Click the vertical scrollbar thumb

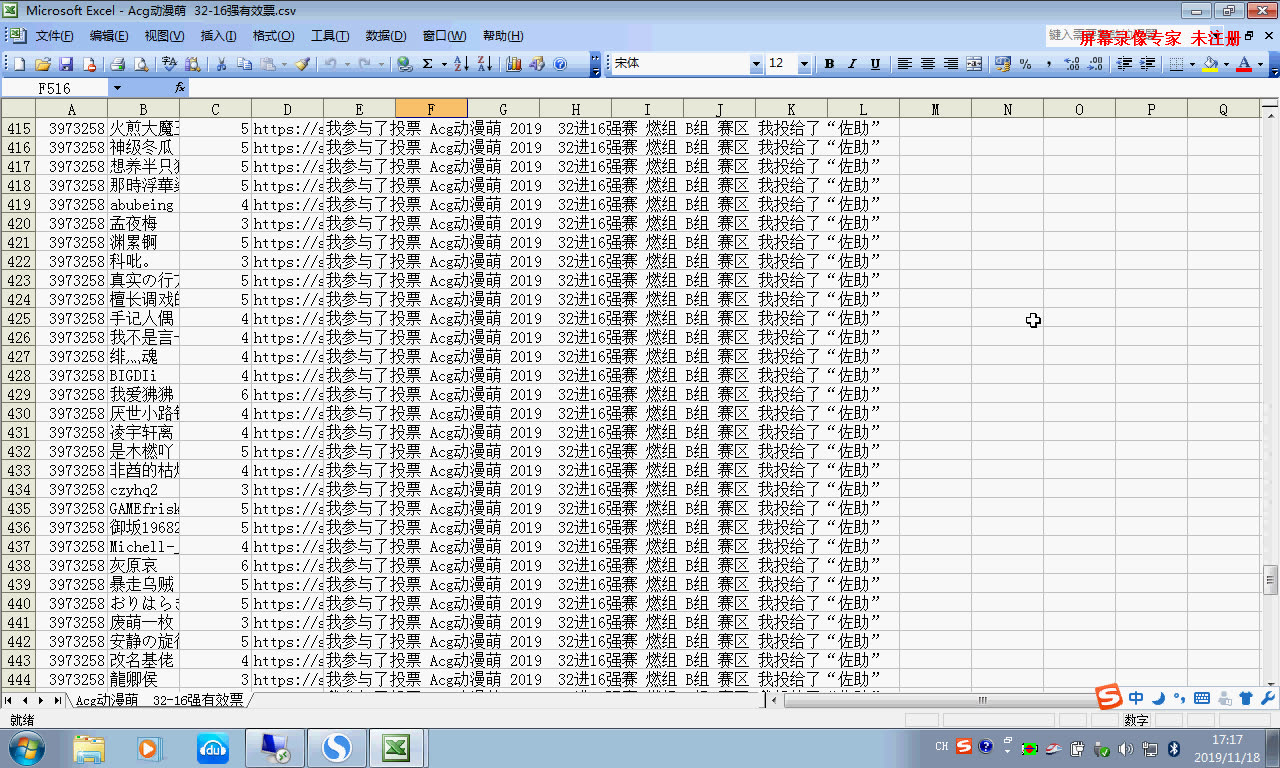pyautogui.click(x=1271, y=578)
